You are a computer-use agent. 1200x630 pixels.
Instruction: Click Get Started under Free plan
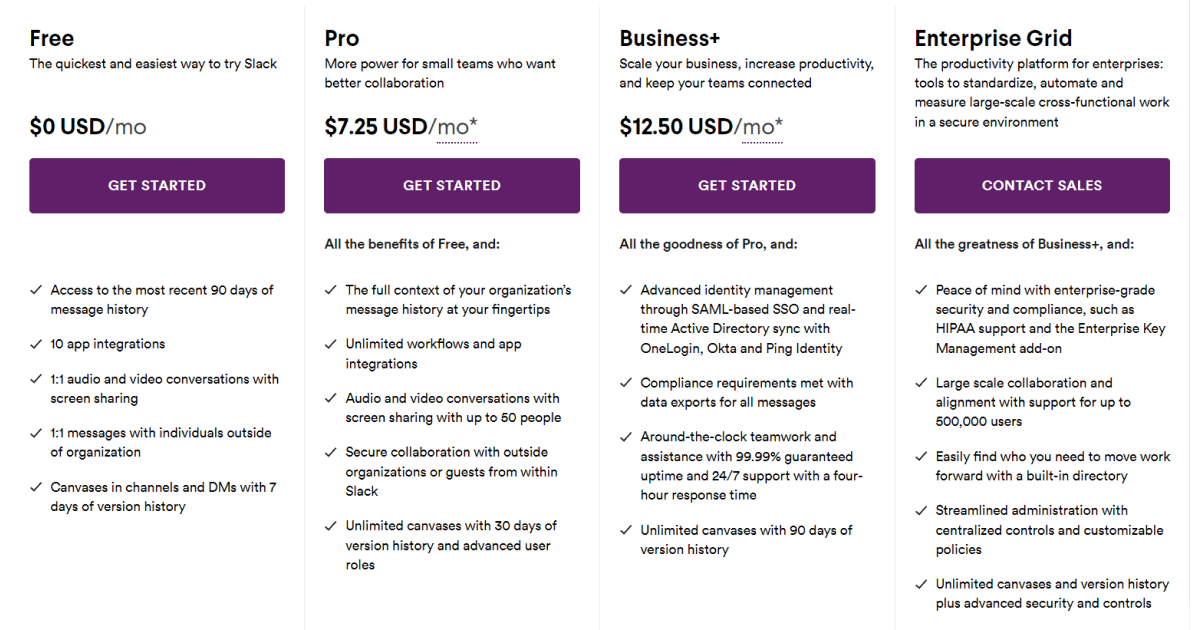[x=157, y=185]
